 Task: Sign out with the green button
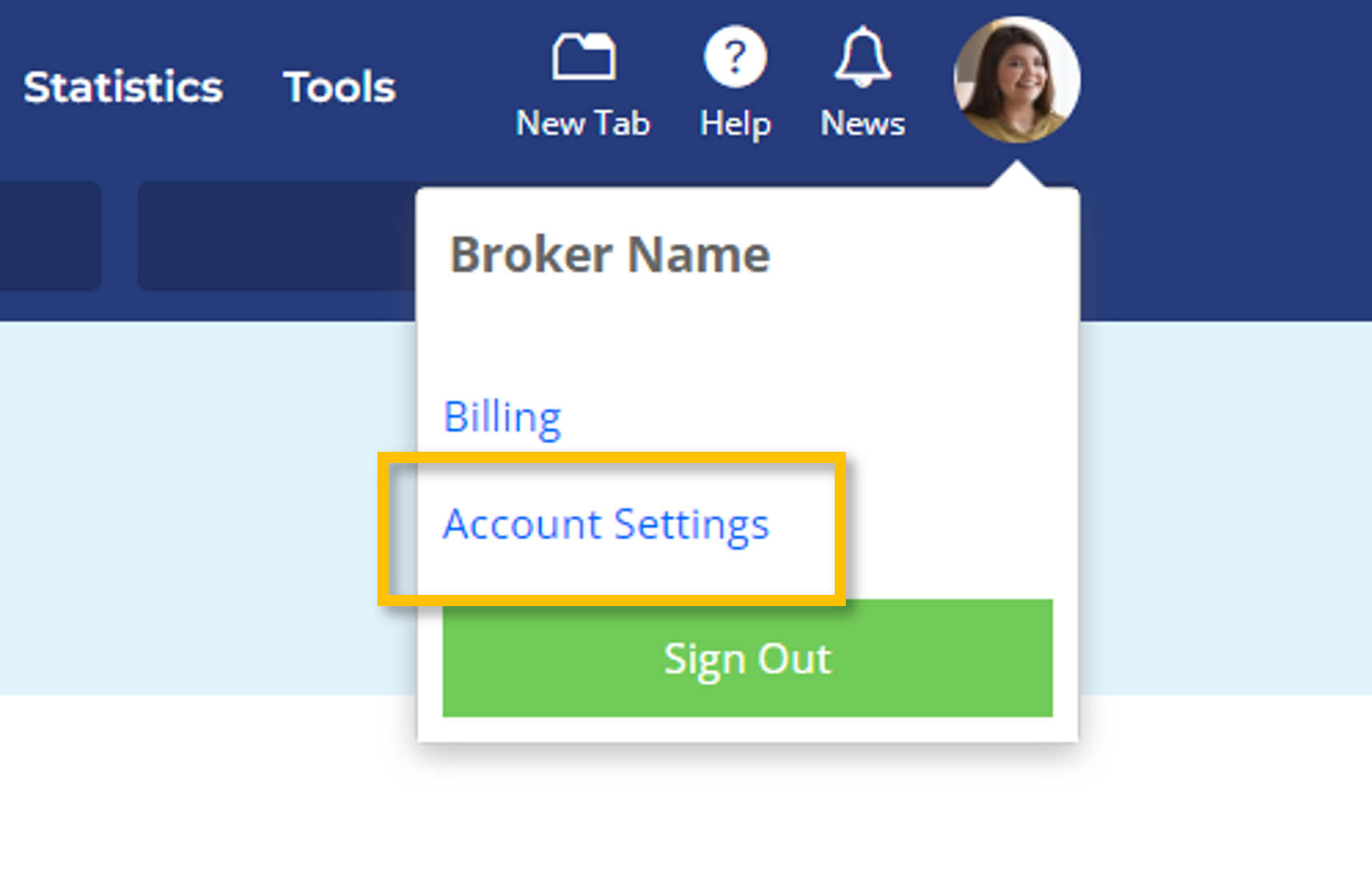click(748, 658)
